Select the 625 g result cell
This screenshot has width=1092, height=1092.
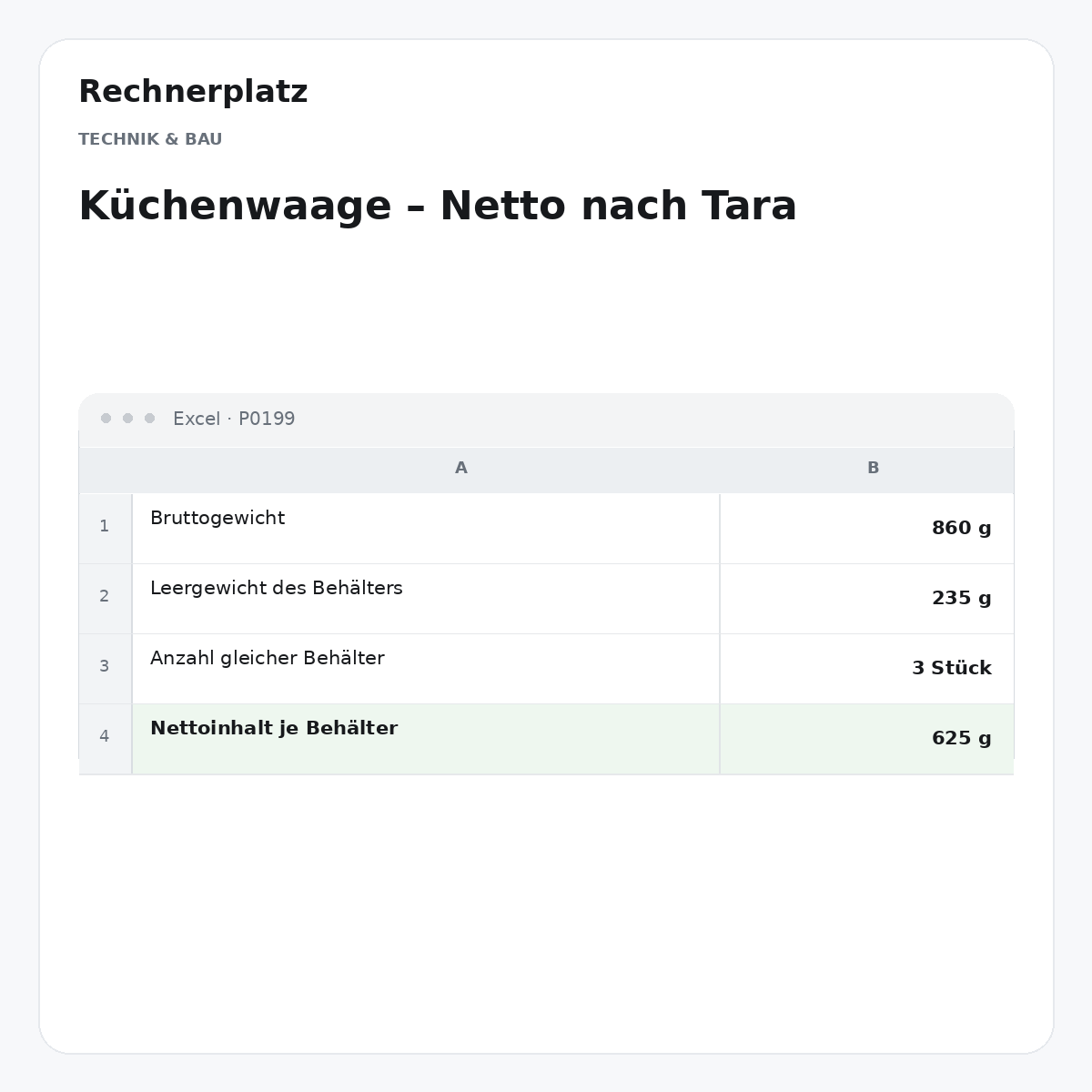click(x=867, y=739)
